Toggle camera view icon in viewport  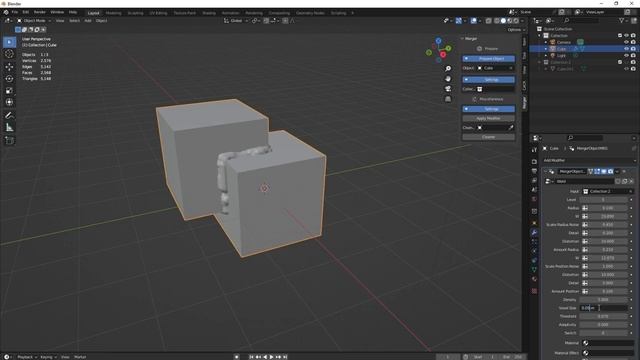[448, 89]
